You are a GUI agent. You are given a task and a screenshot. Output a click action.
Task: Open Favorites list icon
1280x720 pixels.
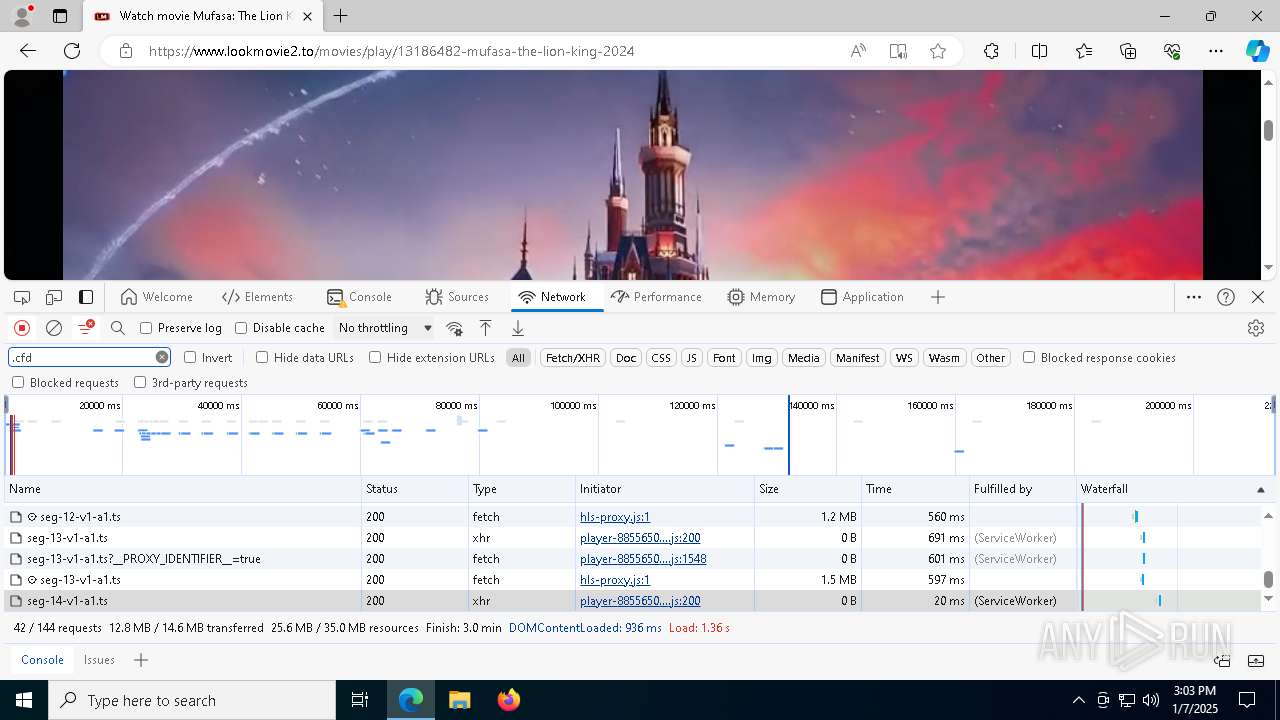coord(1084,51)
